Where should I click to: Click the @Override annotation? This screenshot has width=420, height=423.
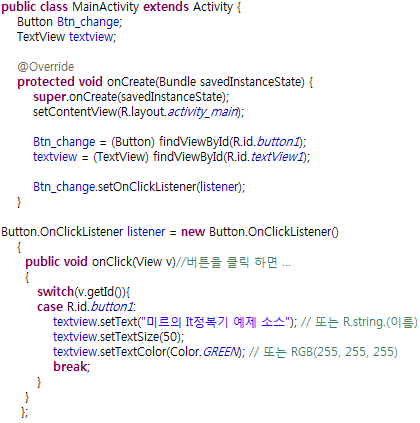pyautogui.click(x=46, y=67)
